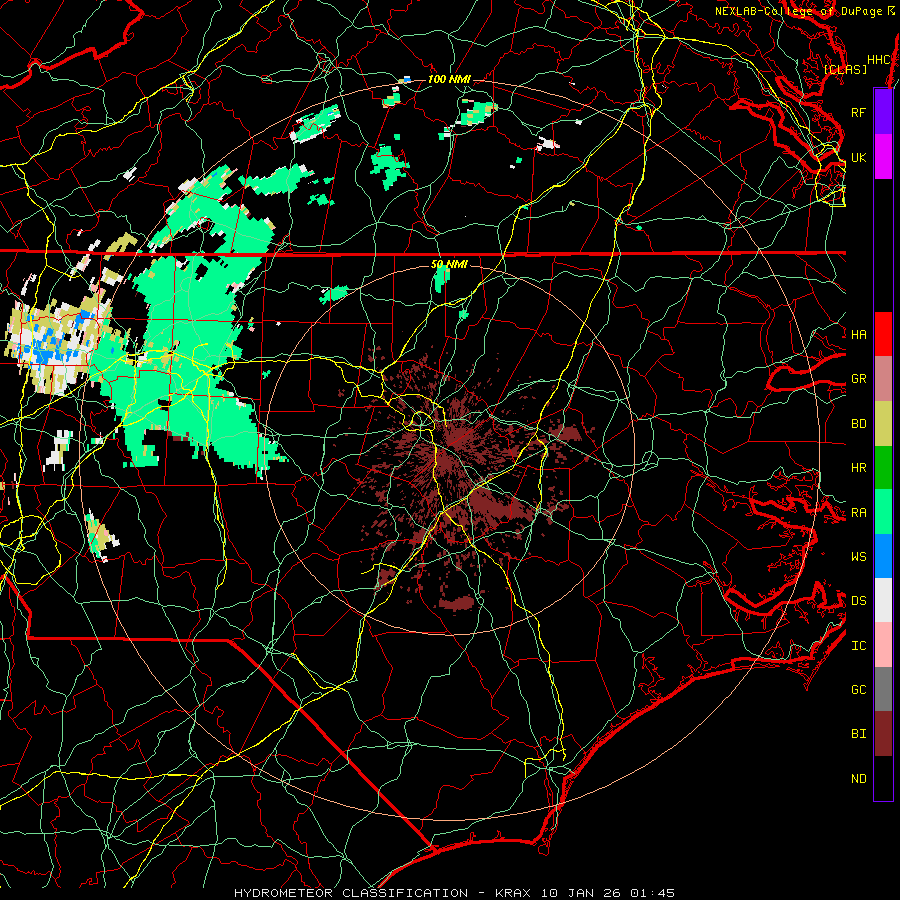Screen dimensions: 900x900
Task: Click the WS blue legend swatch
Action: pos(883,556)
